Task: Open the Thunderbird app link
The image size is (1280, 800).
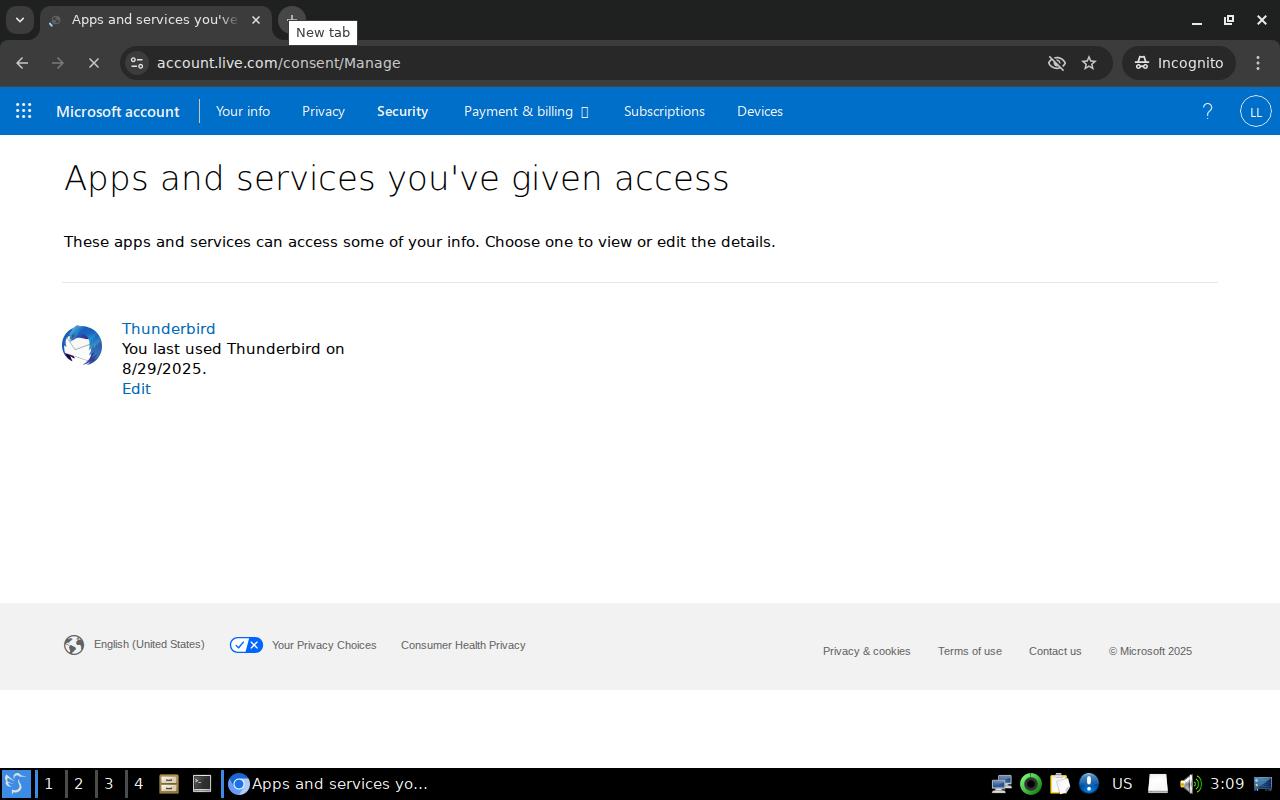Action: 168,328
